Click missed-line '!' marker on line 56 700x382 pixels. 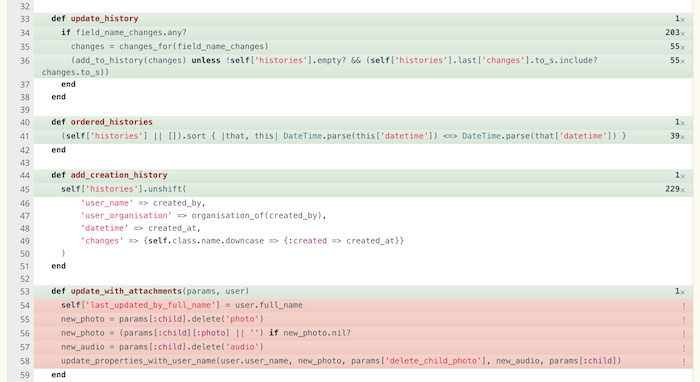(683, 334)
